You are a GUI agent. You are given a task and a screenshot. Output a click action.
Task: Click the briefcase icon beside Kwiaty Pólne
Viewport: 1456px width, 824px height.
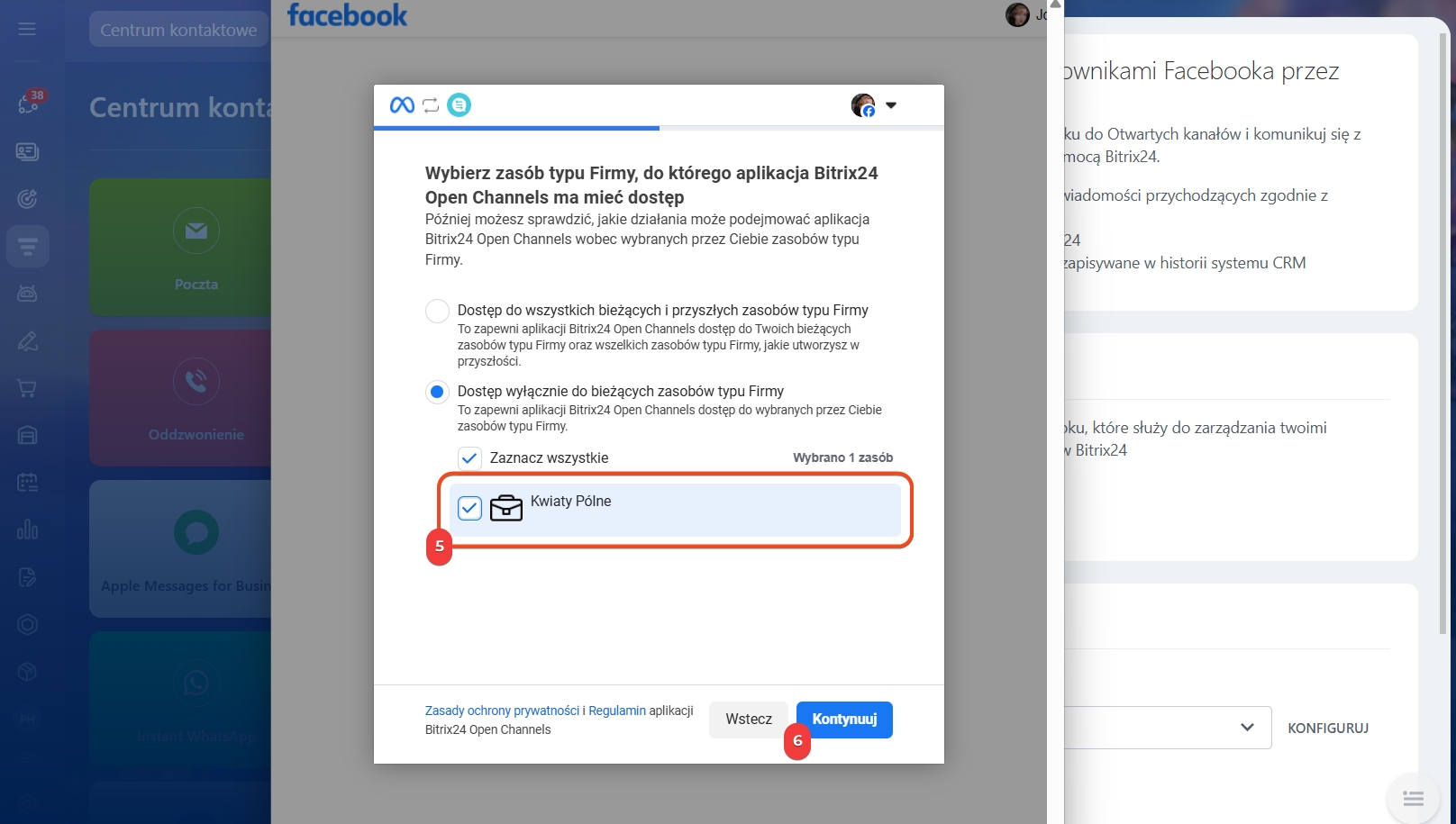506,509
